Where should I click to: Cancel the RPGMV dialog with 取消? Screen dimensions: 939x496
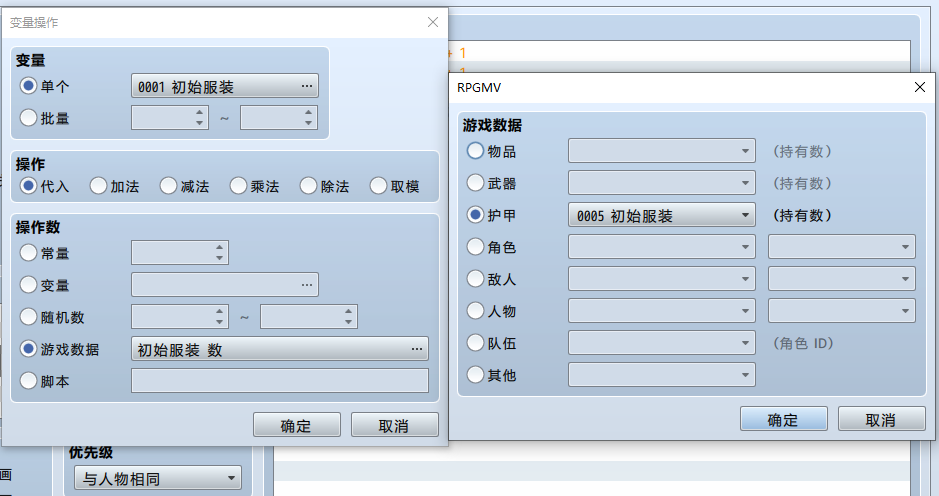[x=881, y=419]
